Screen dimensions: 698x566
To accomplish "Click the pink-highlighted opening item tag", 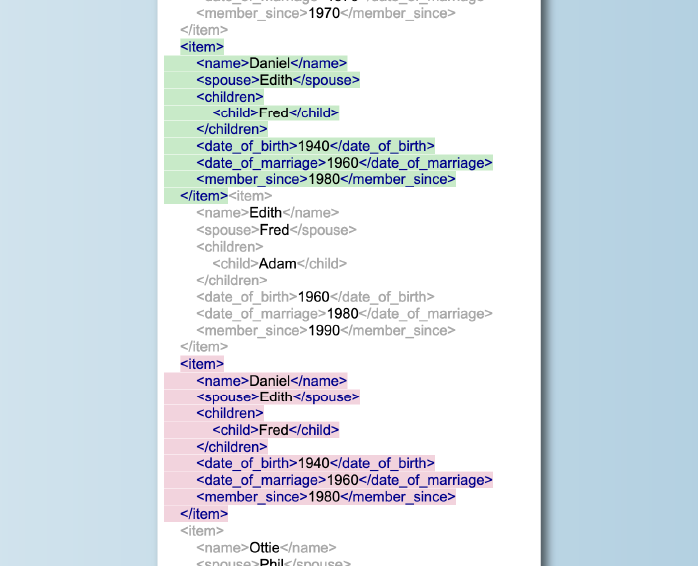I will click(202, 364).
